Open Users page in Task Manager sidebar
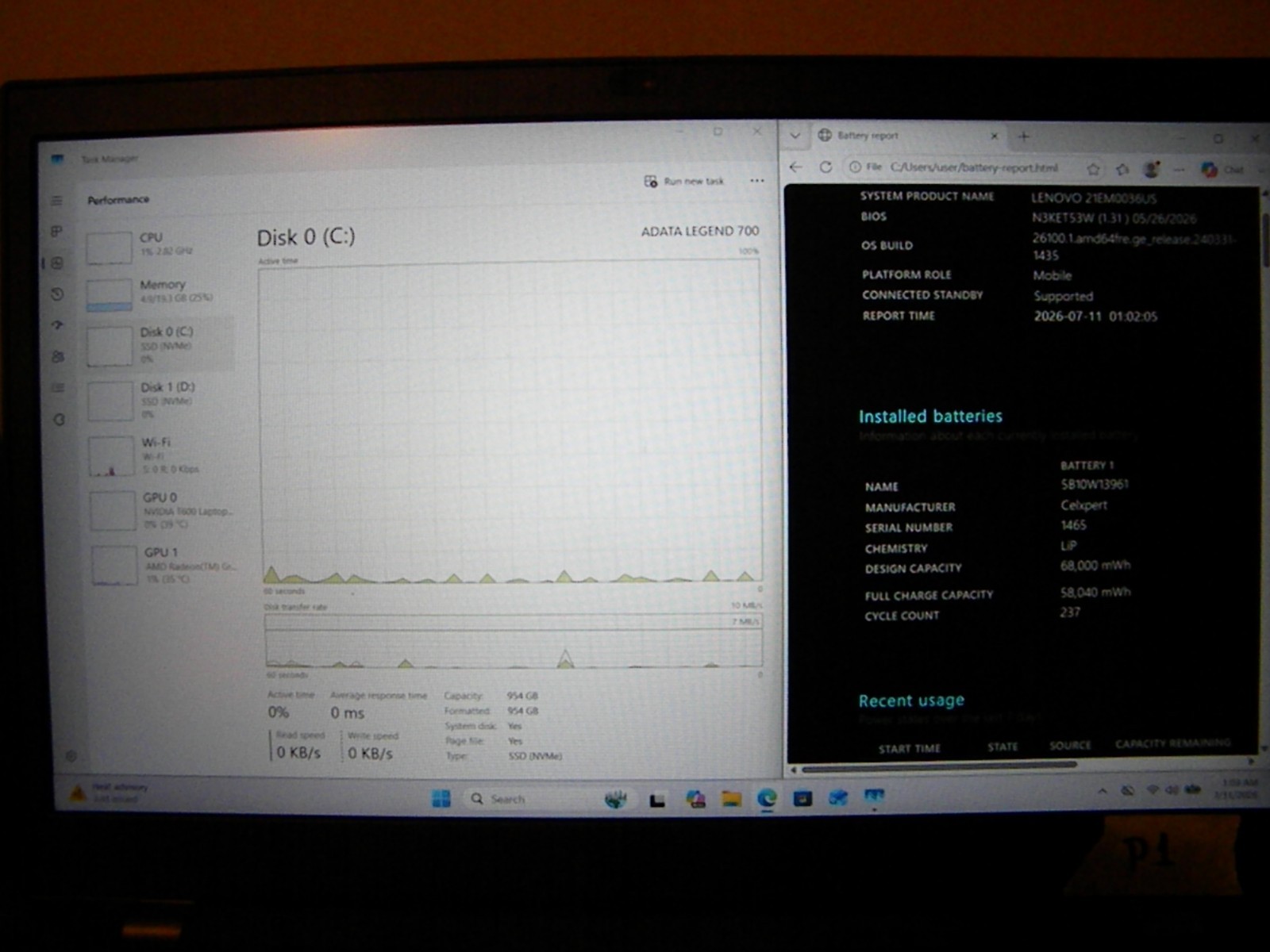This screenshot has width=1270, height=952. tap(58, 357)
